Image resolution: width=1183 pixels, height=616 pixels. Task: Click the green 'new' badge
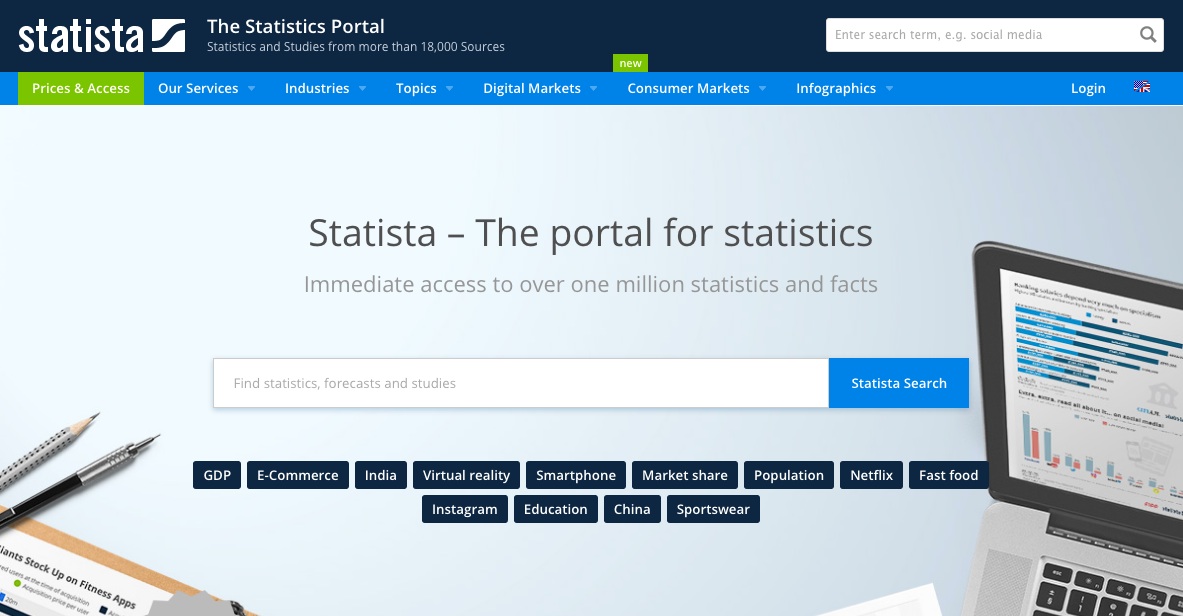(630, 63)
